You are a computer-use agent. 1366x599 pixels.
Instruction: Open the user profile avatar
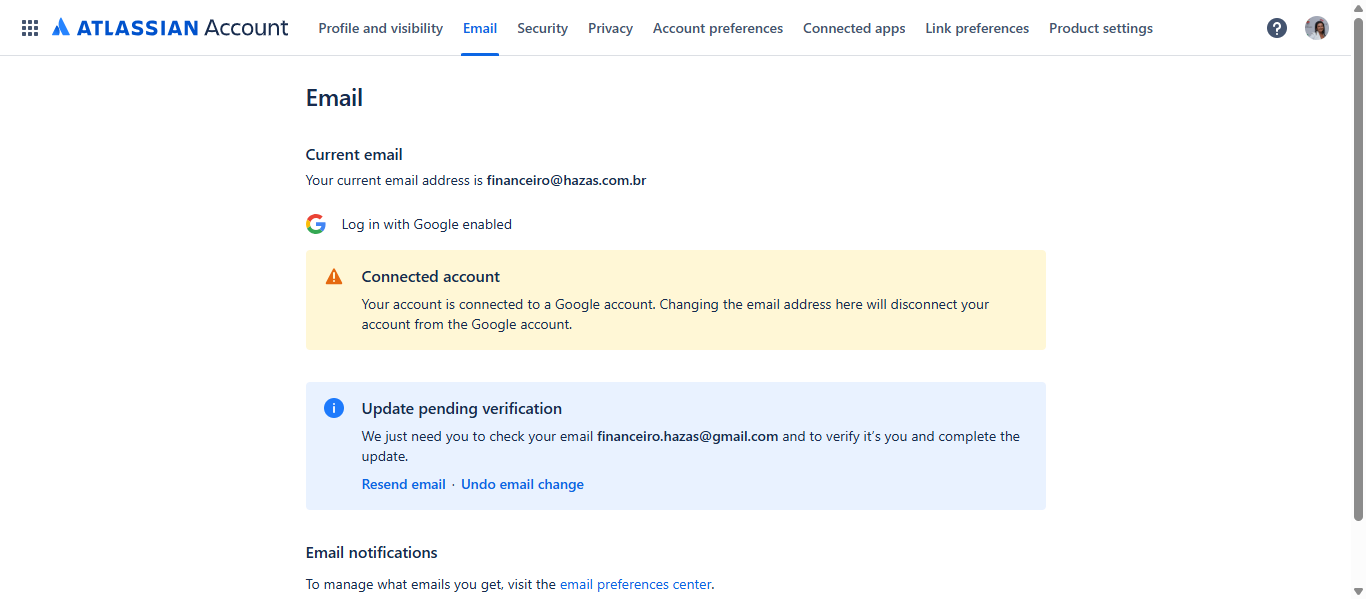pos(1317,28)
